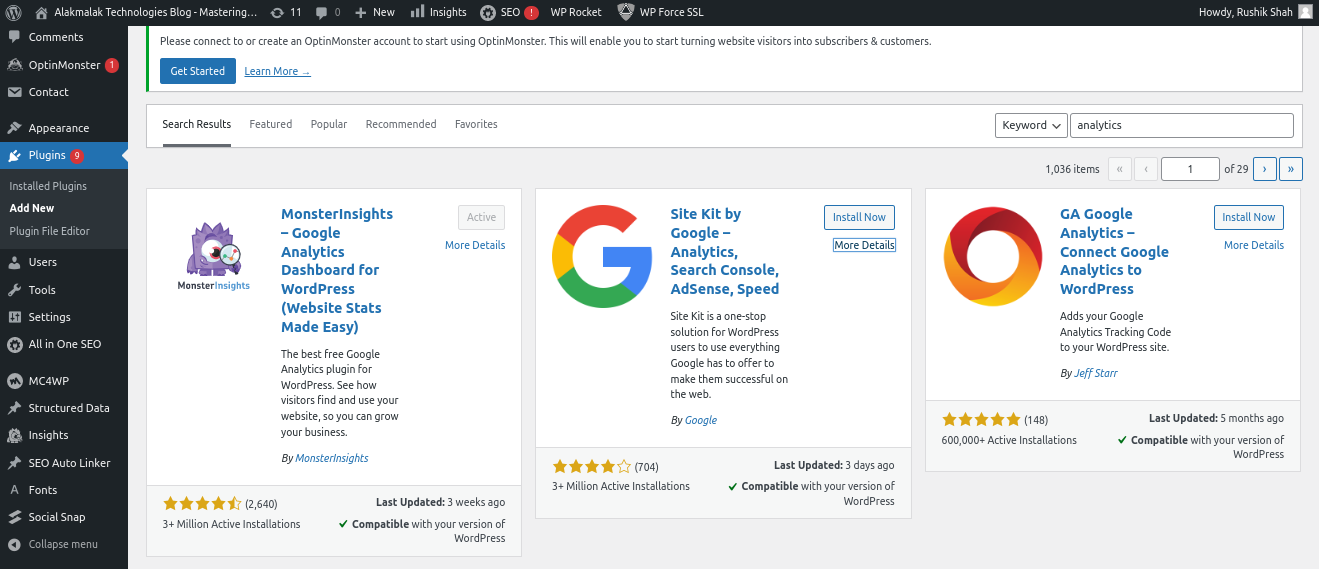
Task: Click the red 9 Plugins update badge
Action: point(77,155)
